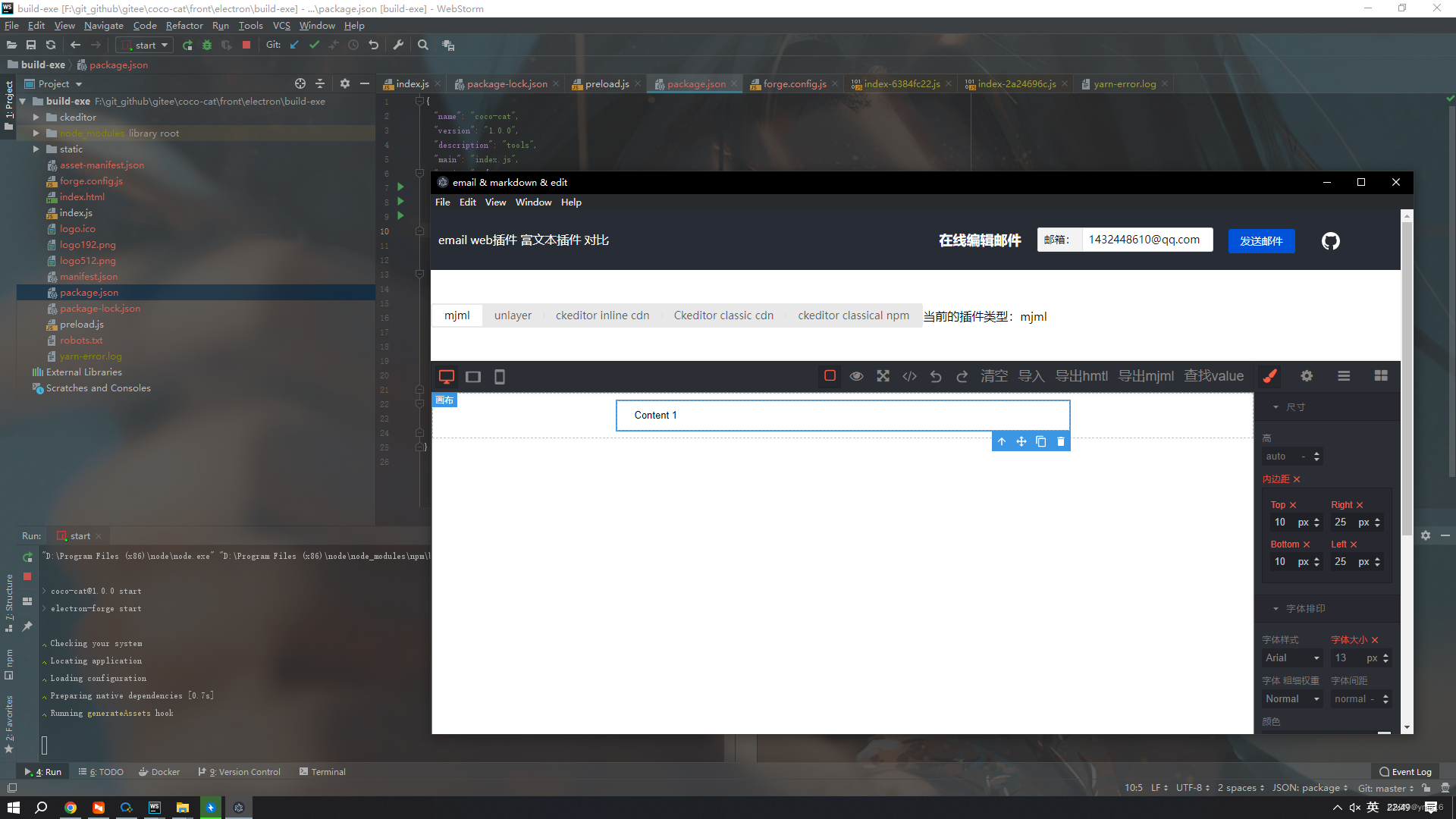Switch to the mjml tab

(457, 316)
